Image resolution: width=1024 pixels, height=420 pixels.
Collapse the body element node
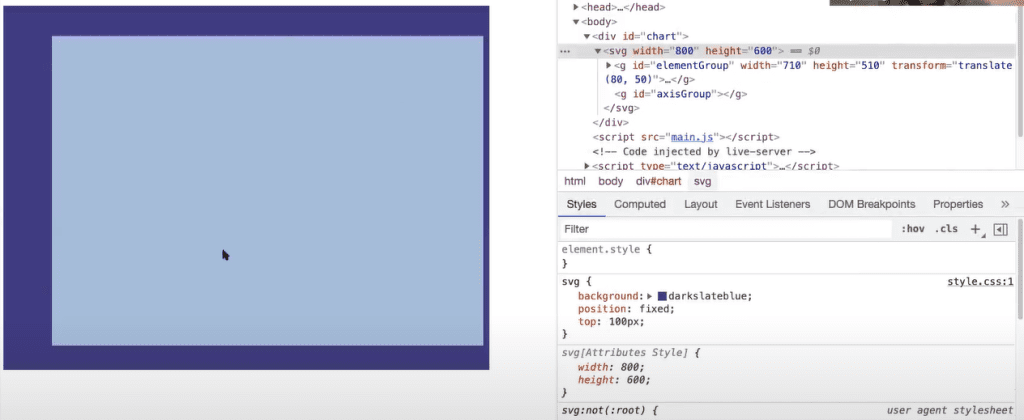(x=576, y=22)
